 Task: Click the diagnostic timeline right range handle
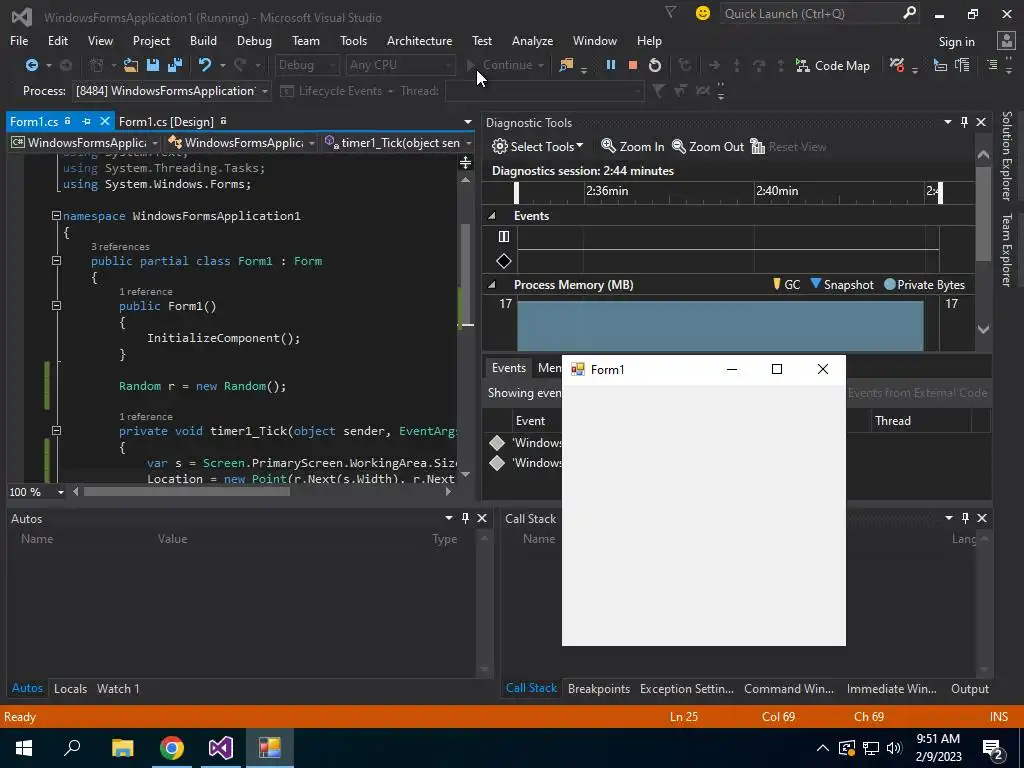pyautogui.click(x=940, y=193)
